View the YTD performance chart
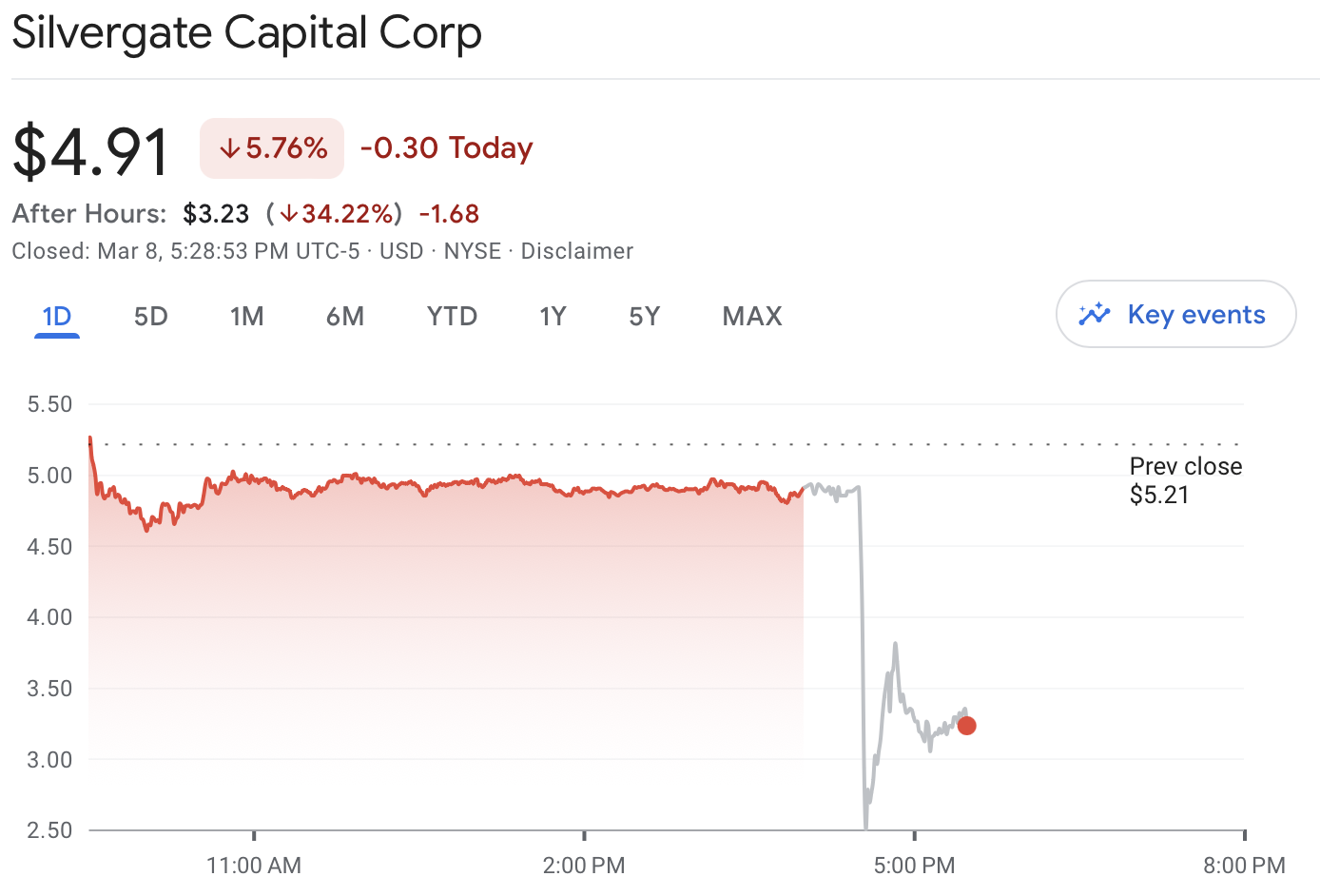1320x896 pixels. [x=451, y=316]
